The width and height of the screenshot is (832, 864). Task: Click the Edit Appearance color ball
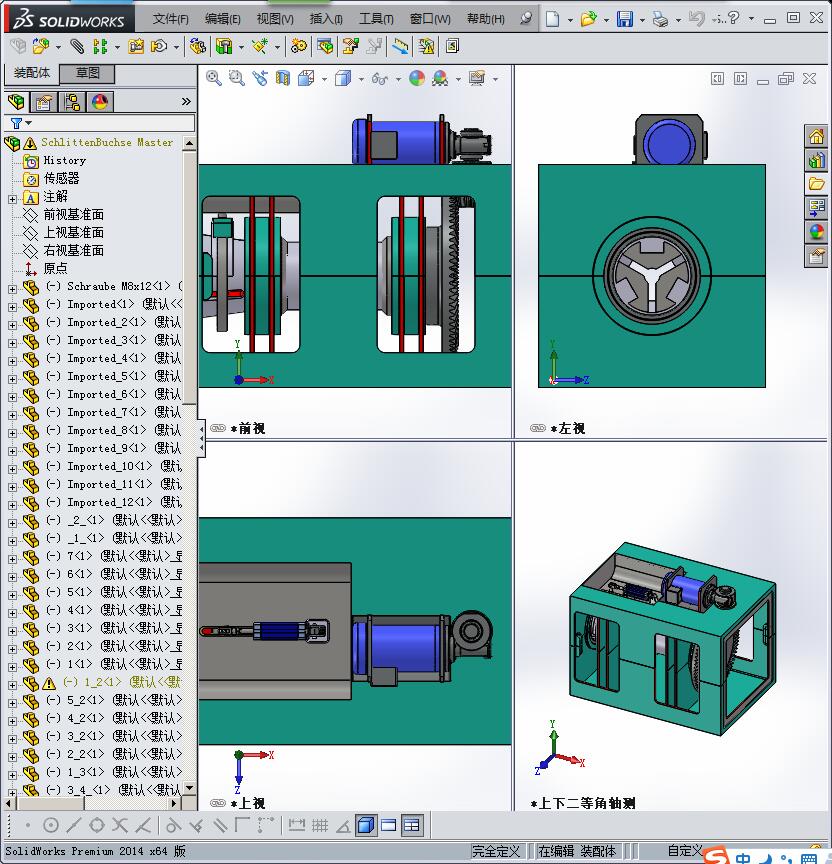pyautogui.click(x=417, y=78)
